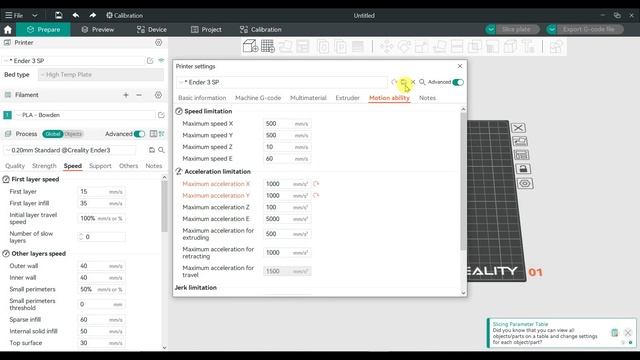Reset Maximum acceleration X to default
This screenshot has width=640, height=360.
(x=316, y=184)
